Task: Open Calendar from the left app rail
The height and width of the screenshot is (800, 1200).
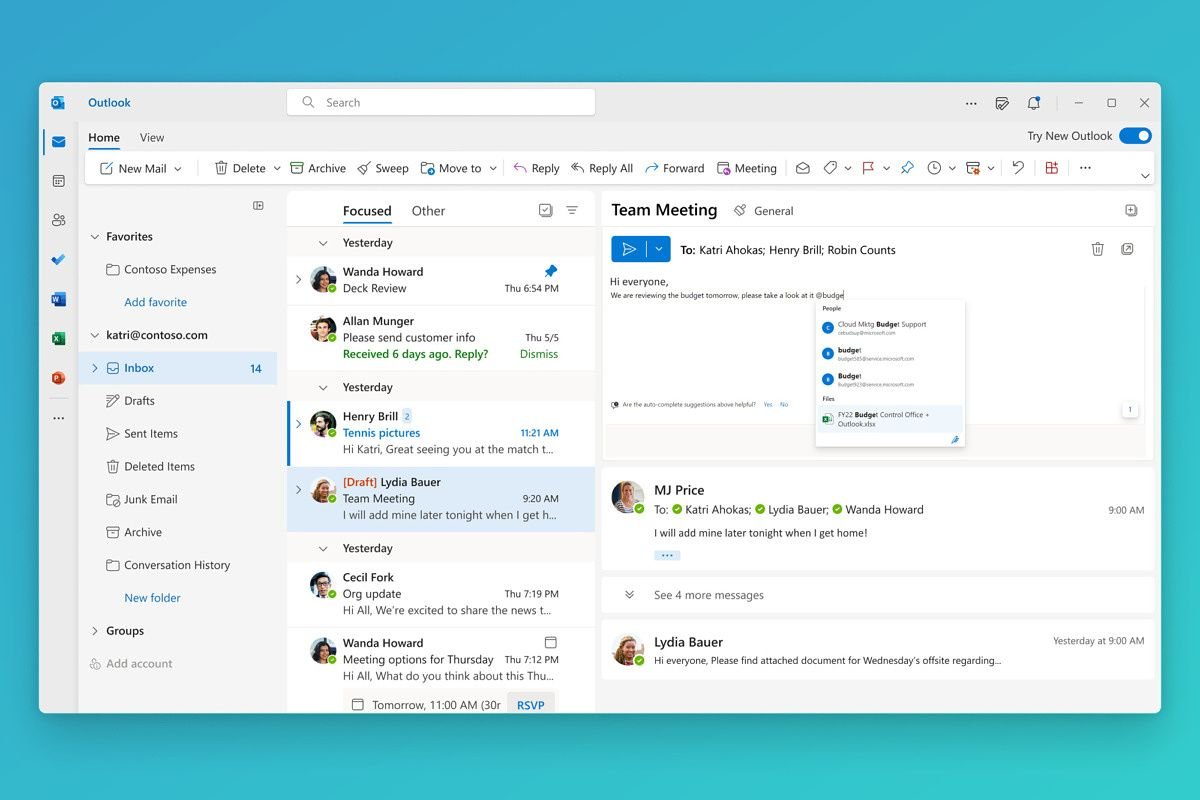Action: pyautogui.click(x=59, y=181)
